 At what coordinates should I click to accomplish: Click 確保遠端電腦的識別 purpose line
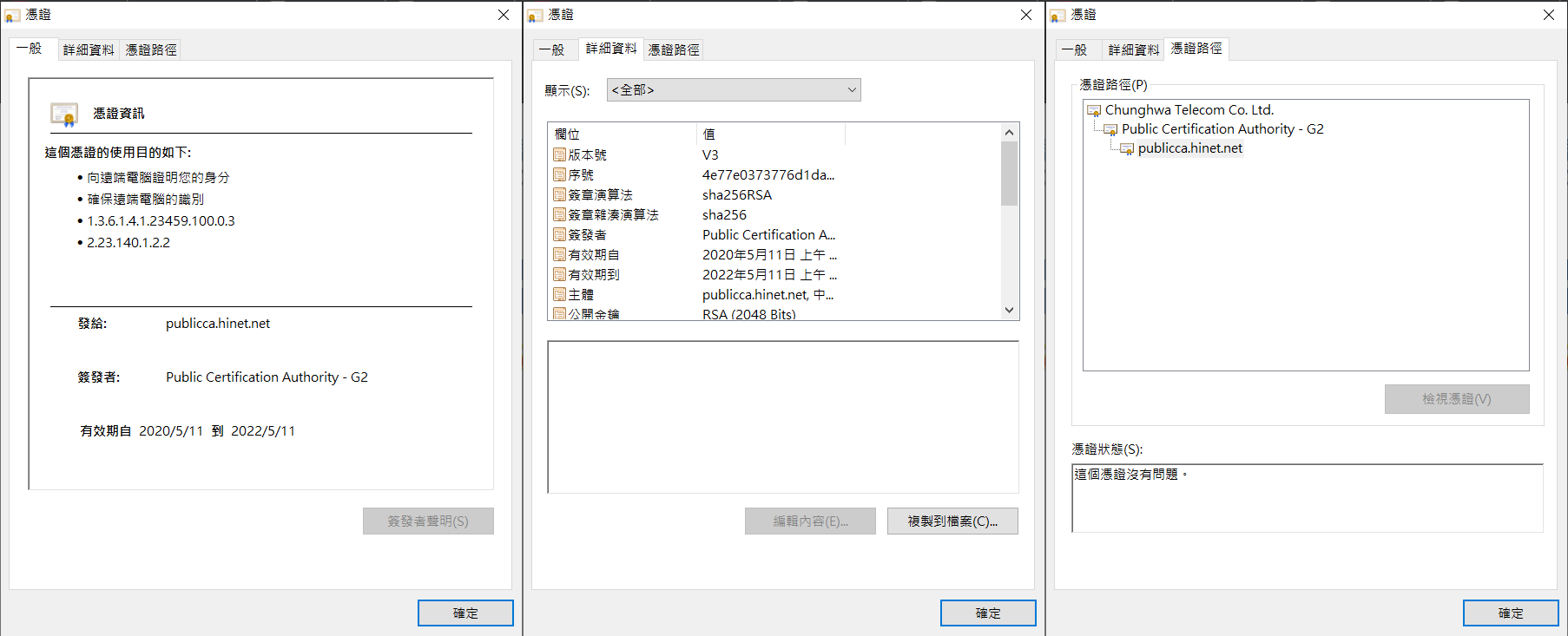(145, 199)
